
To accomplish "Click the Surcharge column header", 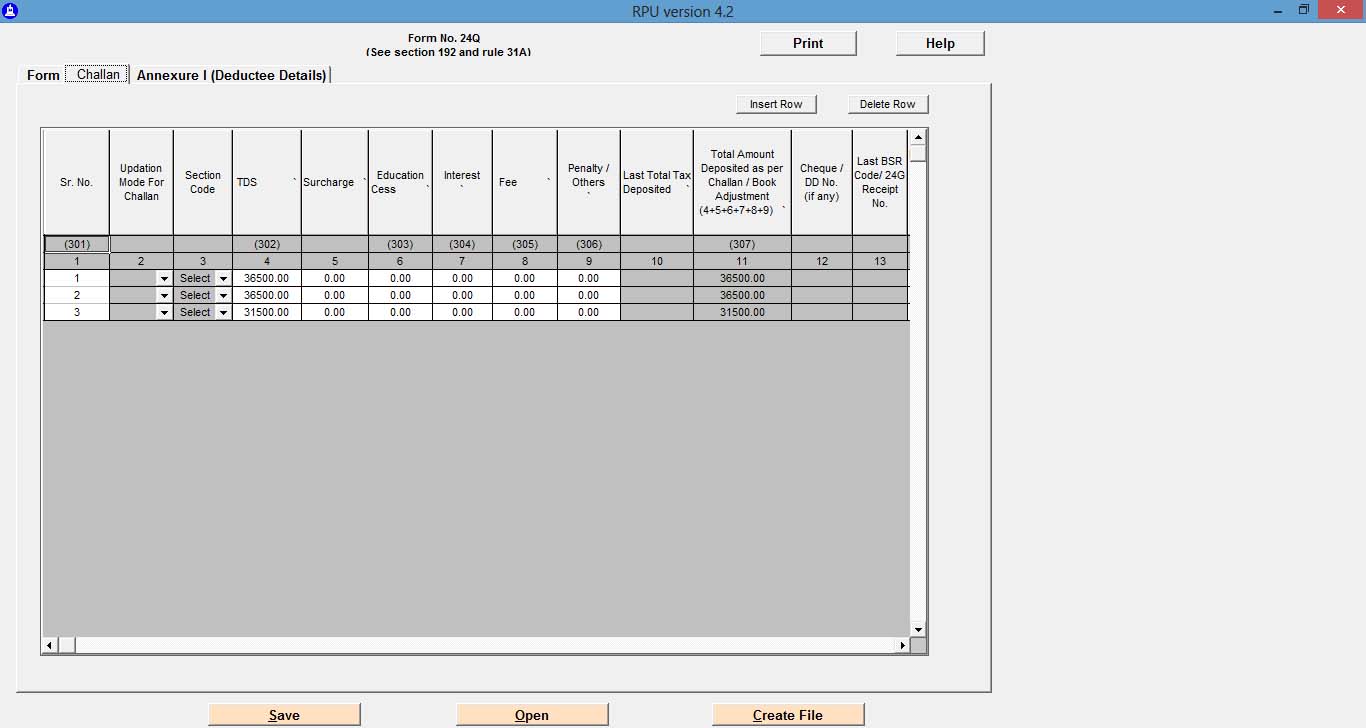I will click(x=335, y=182).
